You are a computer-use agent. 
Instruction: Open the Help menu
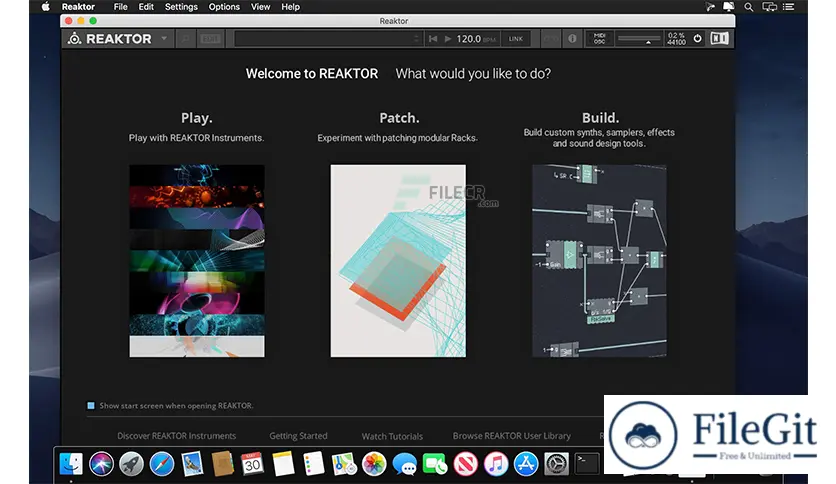(x=291, y=7)
